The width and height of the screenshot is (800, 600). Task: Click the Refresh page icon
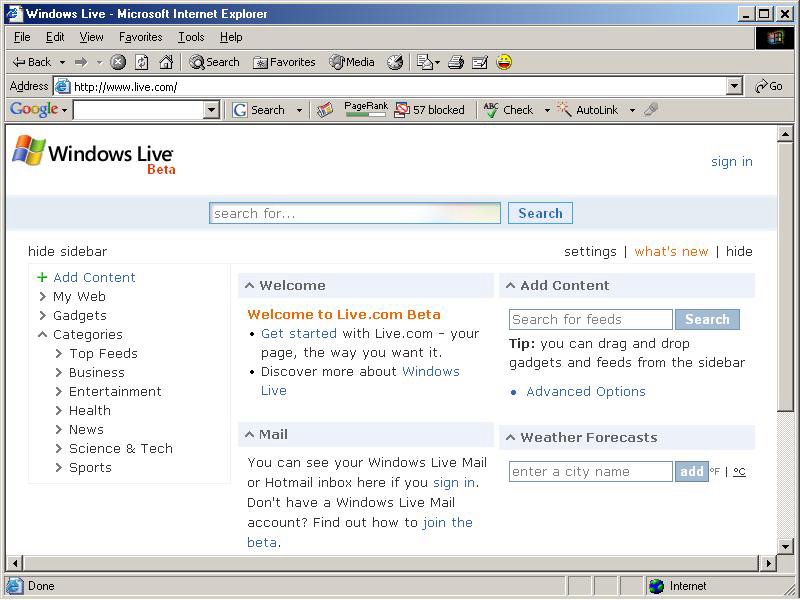pos(142,62)
